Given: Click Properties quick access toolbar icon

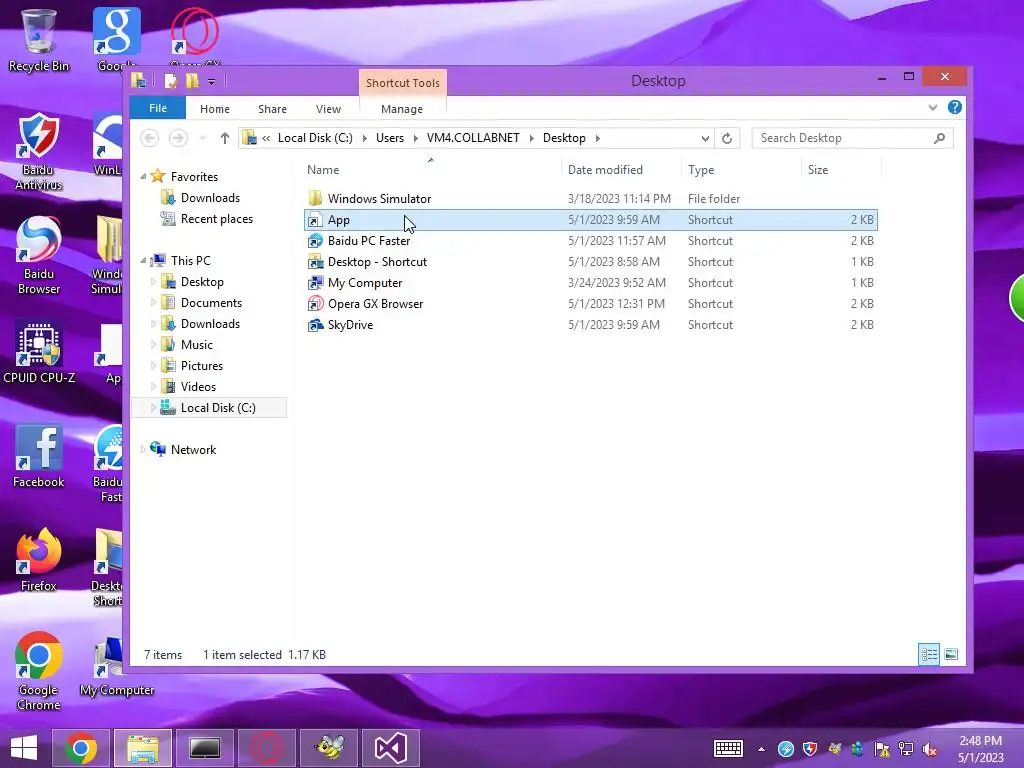Looking at the screenshot, I should (170, 81).
